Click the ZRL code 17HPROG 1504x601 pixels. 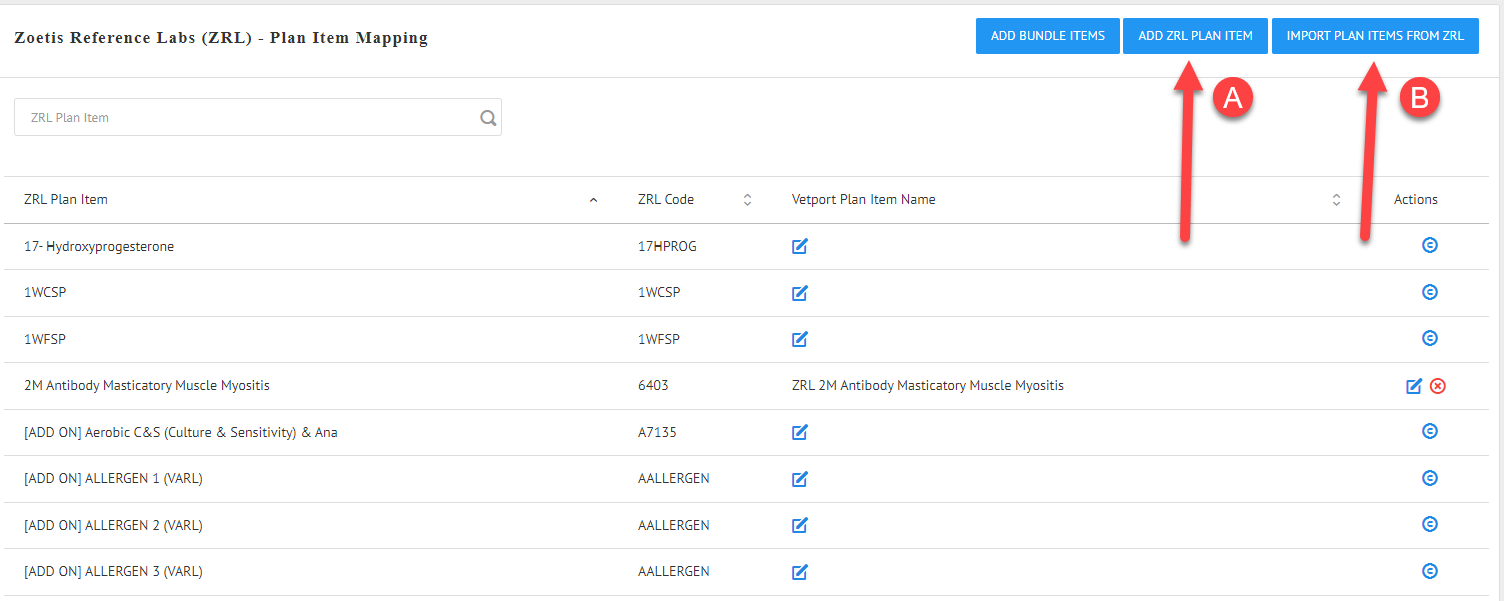coord(667,246)
